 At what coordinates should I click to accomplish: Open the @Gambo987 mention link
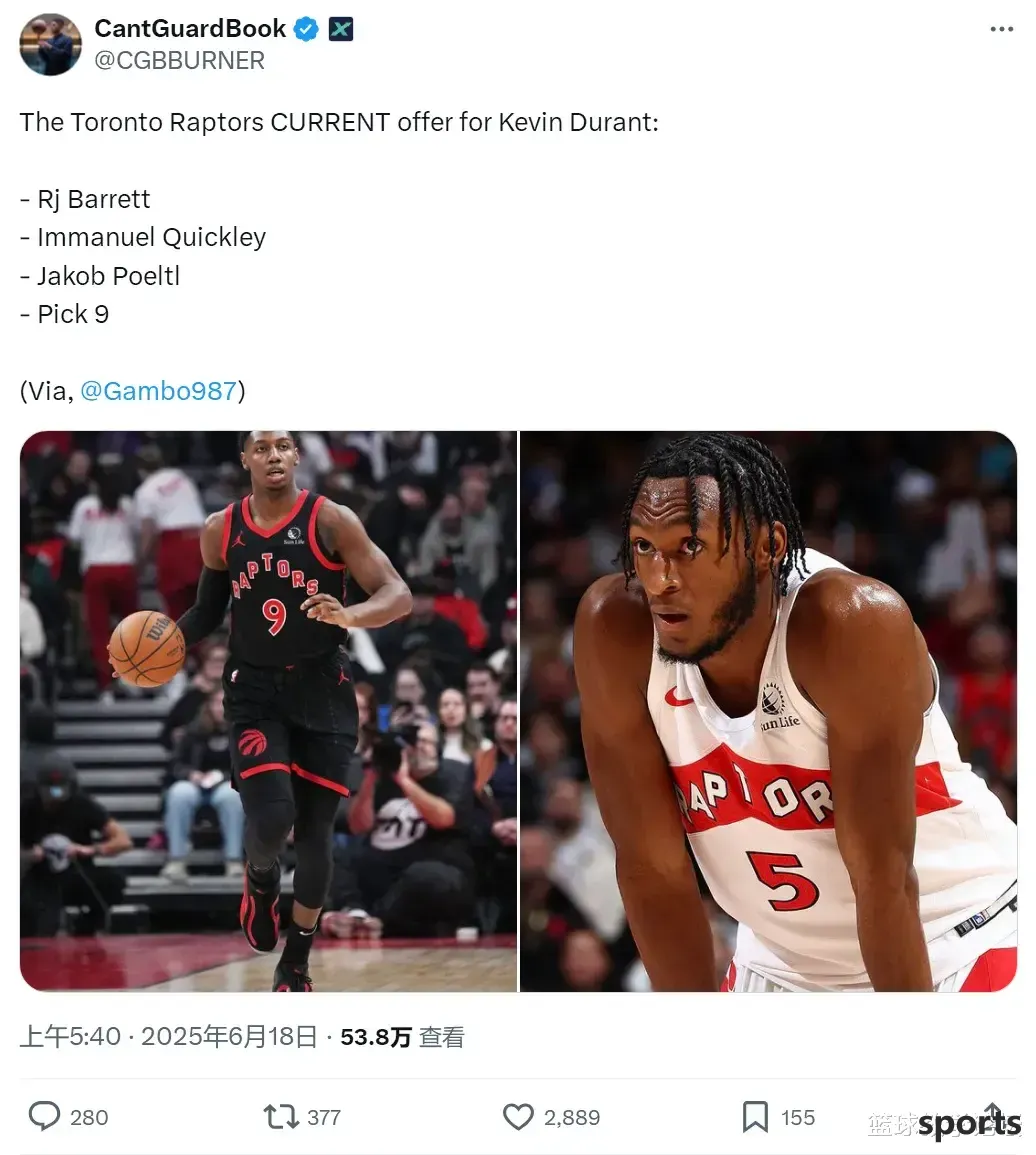pos(158,391)
